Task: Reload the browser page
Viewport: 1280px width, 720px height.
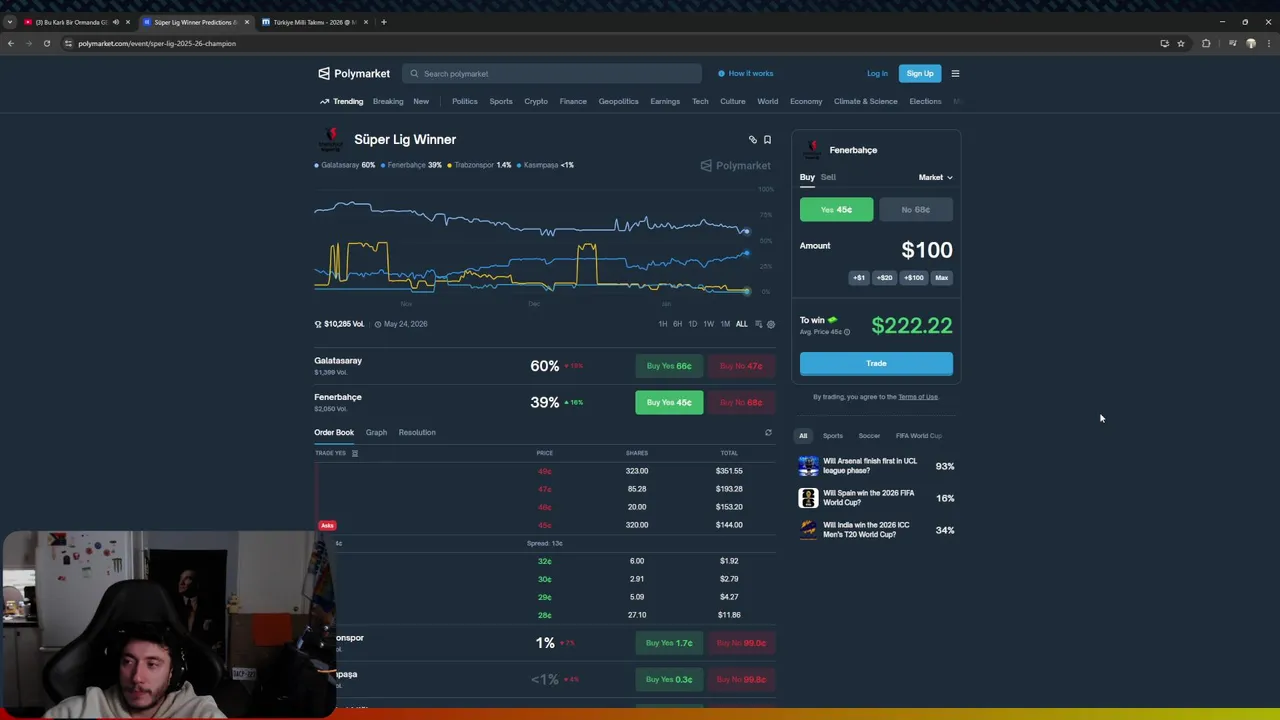Action: coord(46,43)
